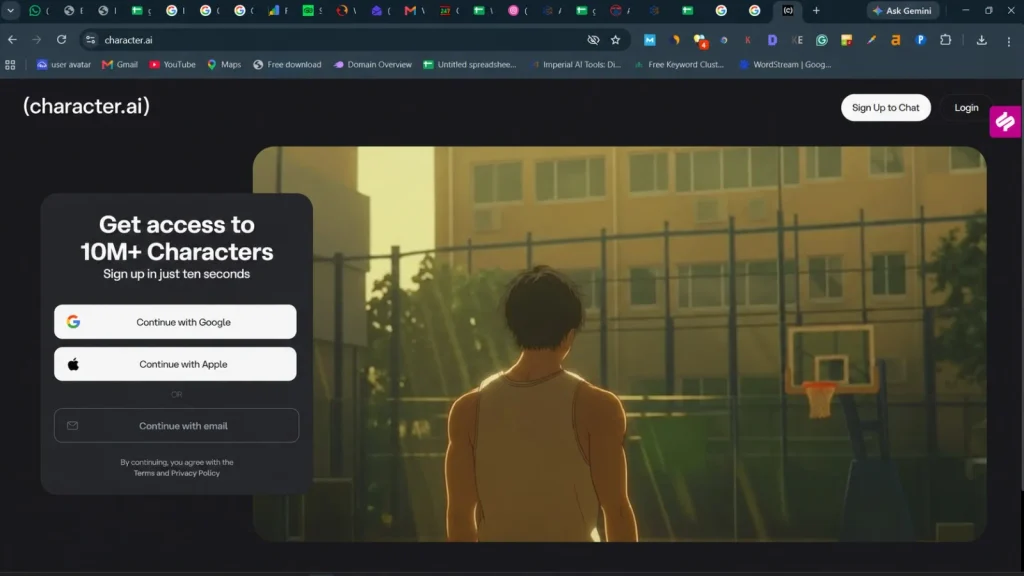Screen dimensions: 1024x576
Task: Reload the character.ai page
Action: point(61,40)
